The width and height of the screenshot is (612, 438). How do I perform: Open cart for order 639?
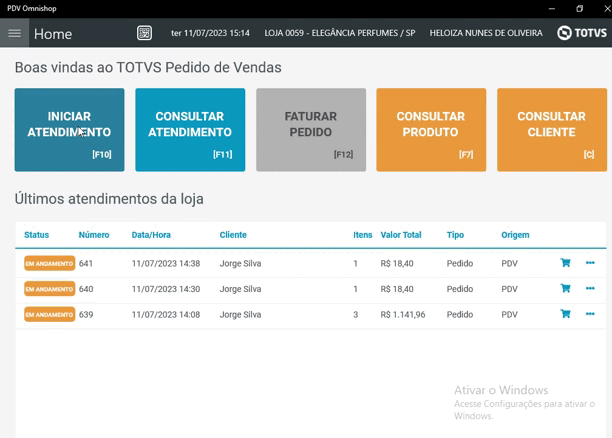coord(565,314)
